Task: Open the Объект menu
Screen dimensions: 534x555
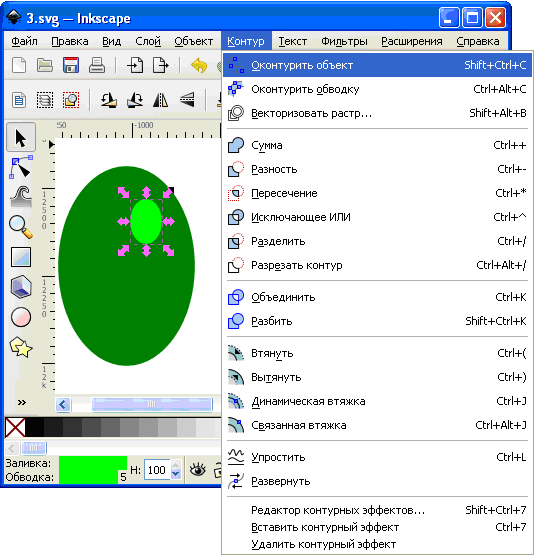Action: coord(194,41)
